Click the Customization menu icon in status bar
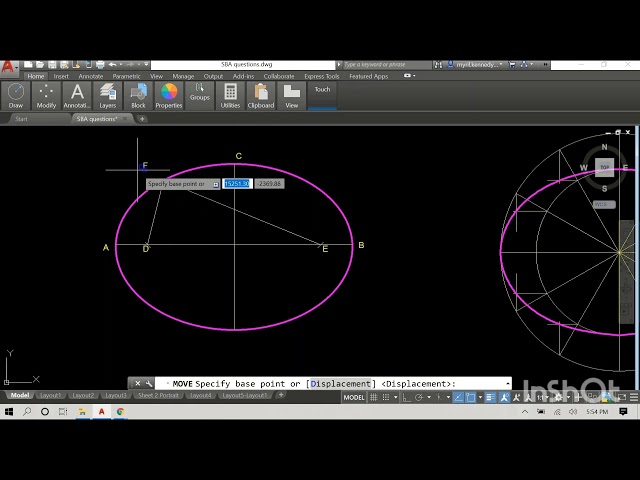This screenshot has width=640, height=480. coord(634,397)
